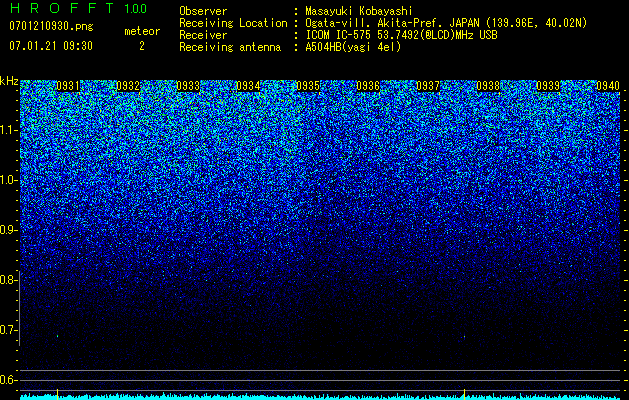Viewport: 629px width, 400px height.
Task: Click the meteor count label
Action: (x=142, y=31)
